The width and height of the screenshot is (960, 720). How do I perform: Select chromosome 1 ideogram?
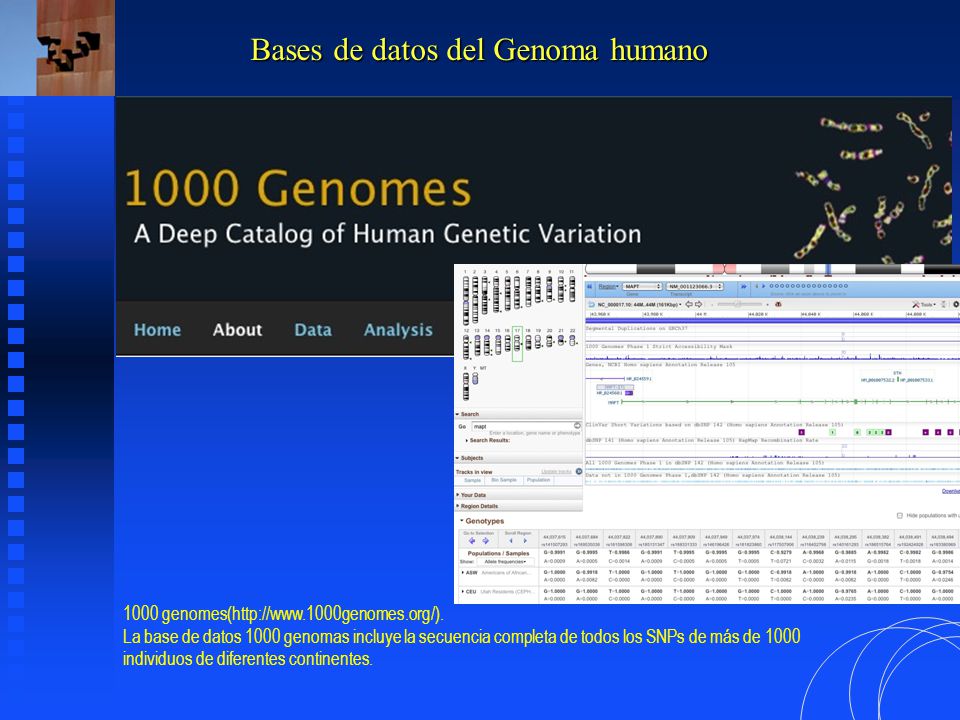point(466,299)
